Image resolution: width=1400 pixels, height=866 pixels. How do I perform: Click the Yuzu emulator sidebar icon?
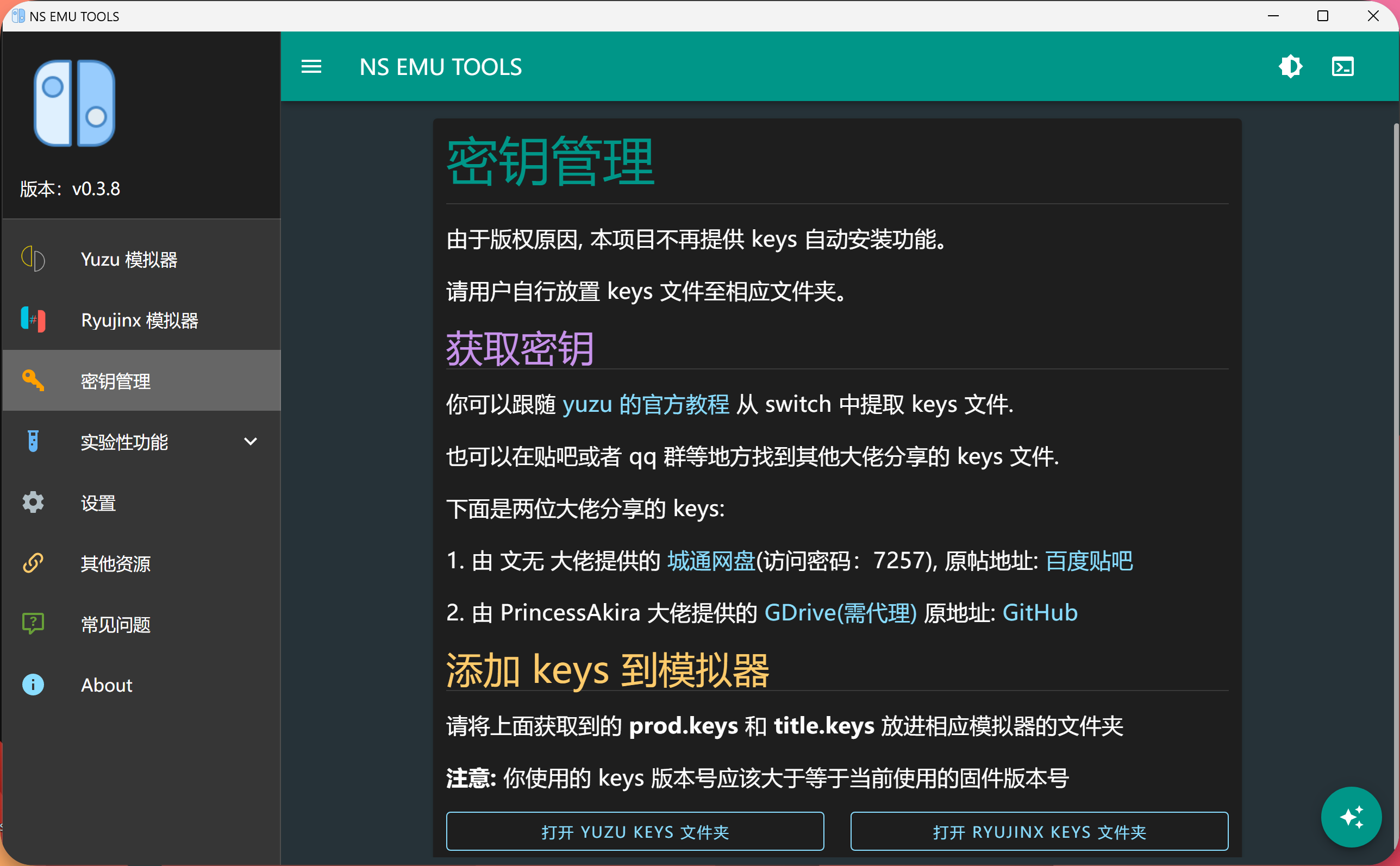click(x=33, y=259)
